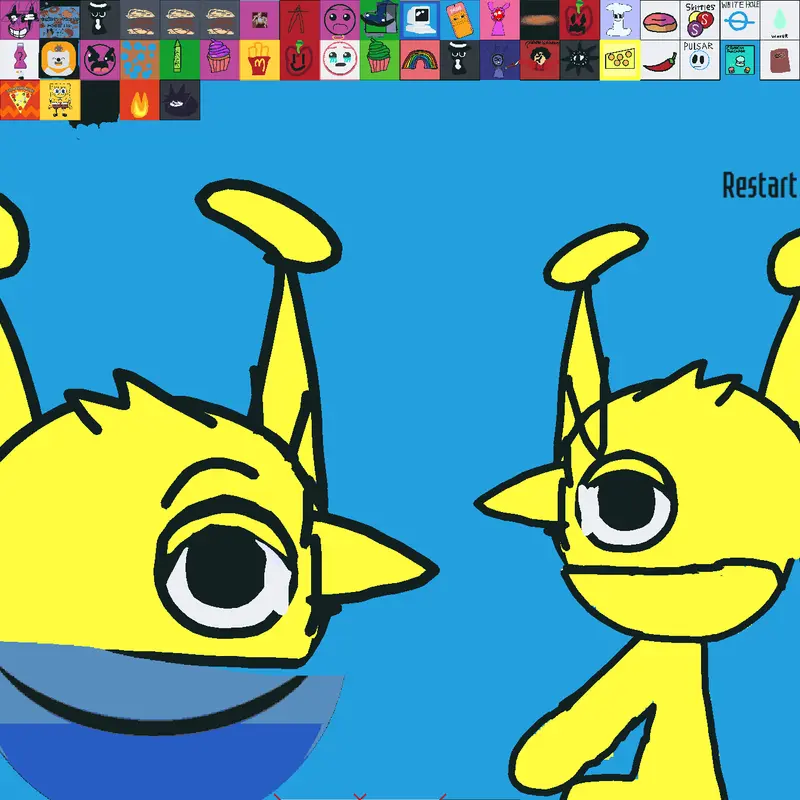800x800 pixels.
Task: Select the green frosting cupcake tile
Action: tap(380, 60)
